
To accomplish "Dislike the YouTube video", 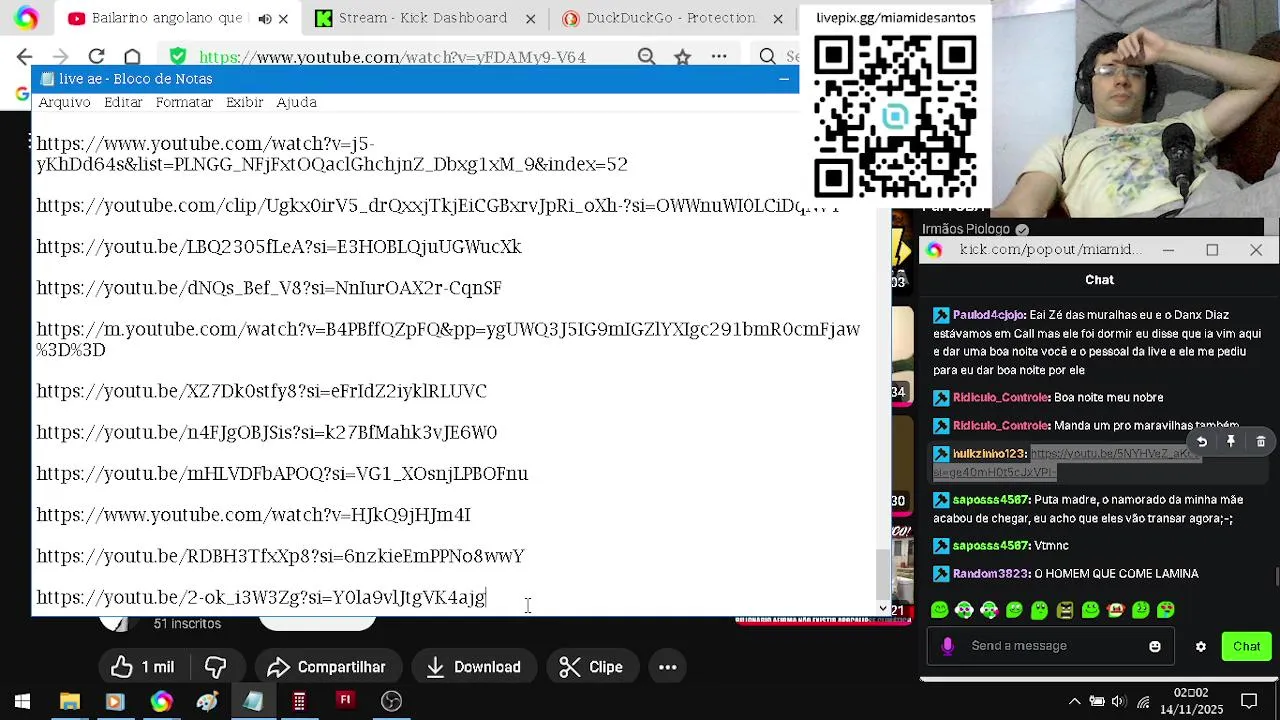I will (x=215, y=667).
